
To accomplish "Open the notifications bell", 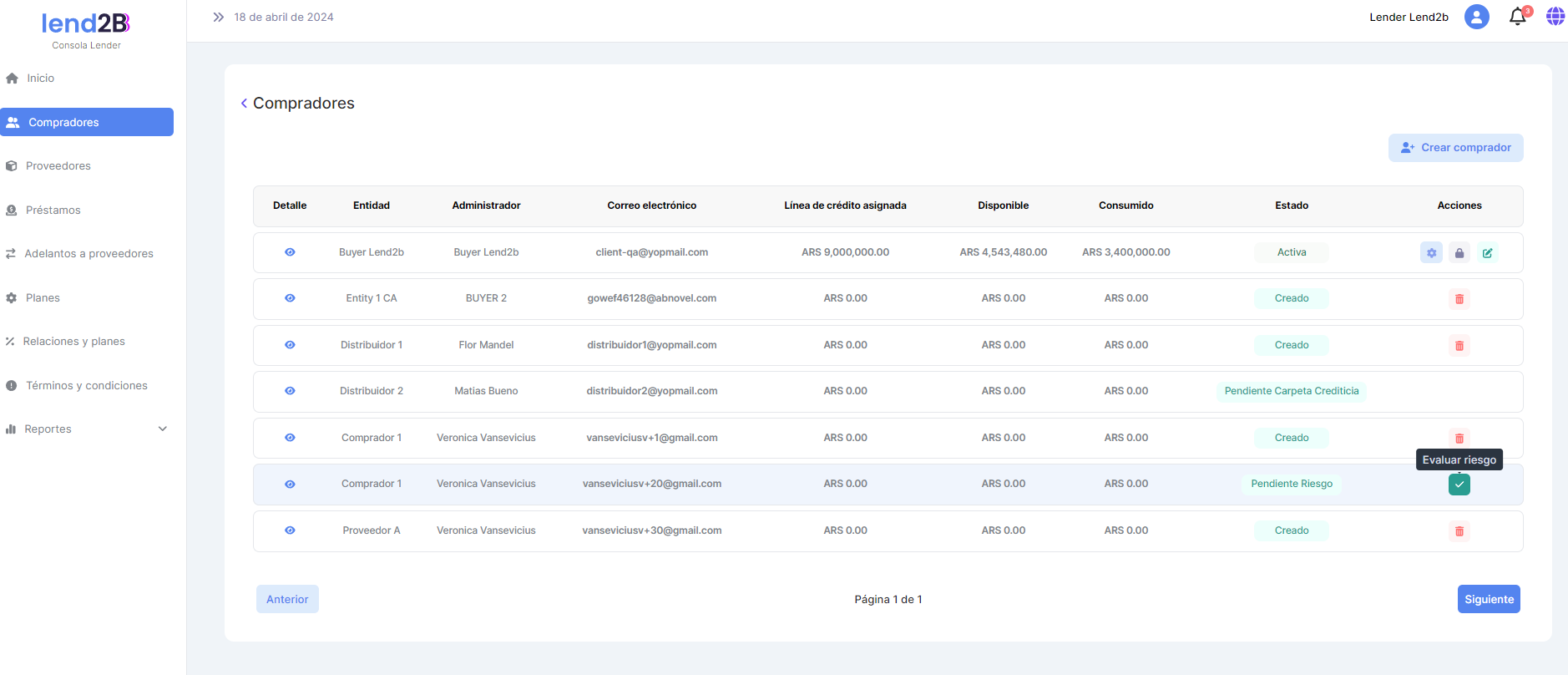I will coord(1518,18).
